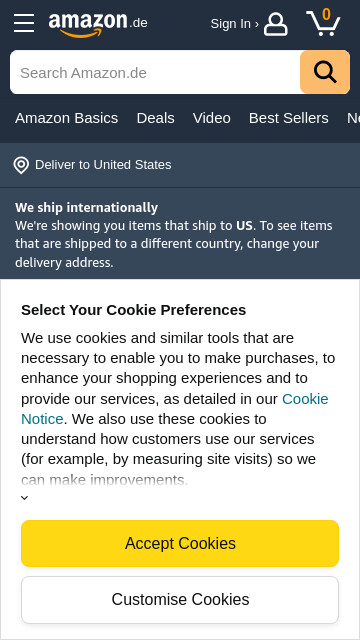Focus the Search Amazon.de field

coord(155,72)
